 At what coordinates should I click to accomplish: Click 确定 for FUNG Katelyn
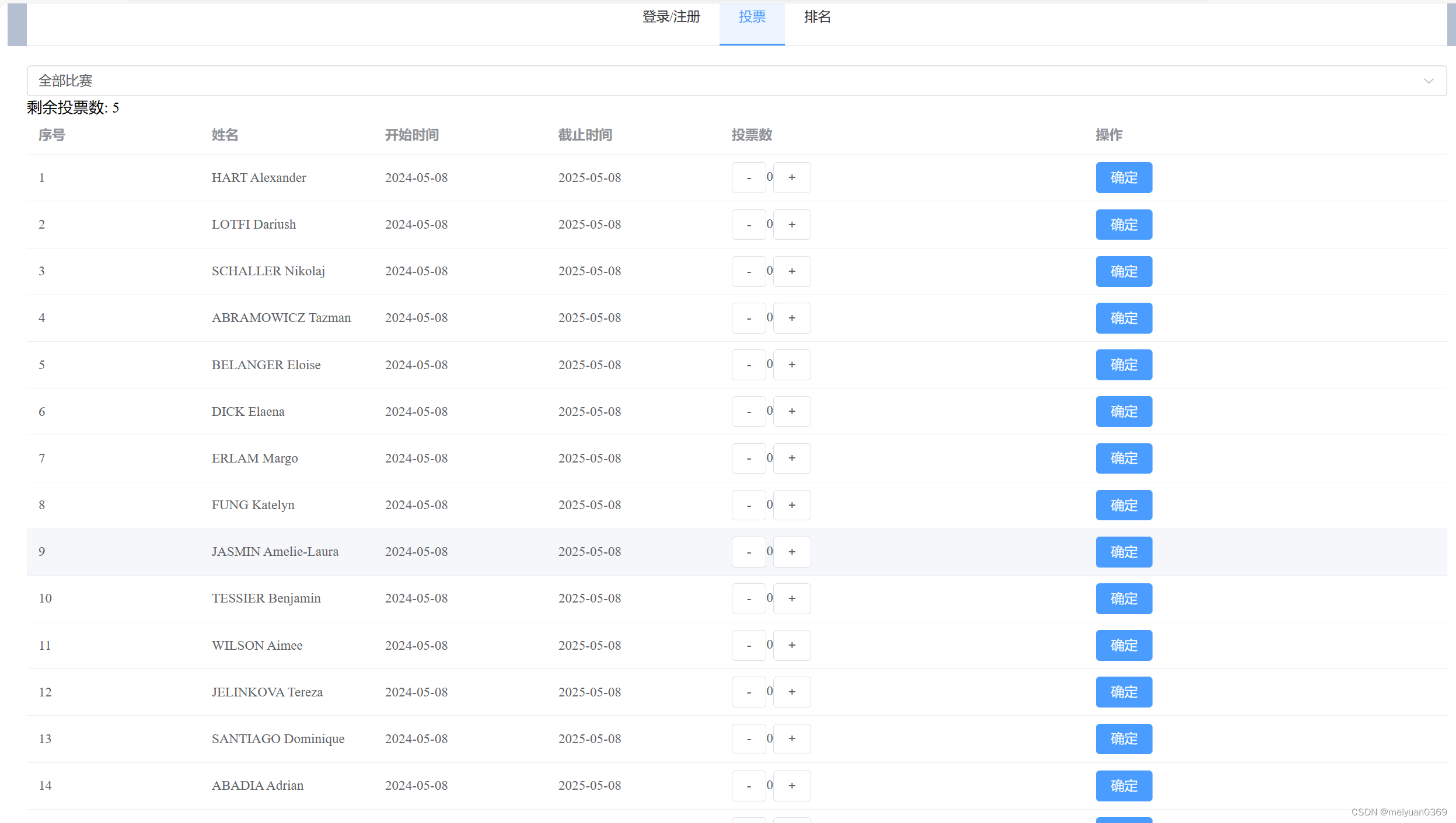pos(1123,505)
